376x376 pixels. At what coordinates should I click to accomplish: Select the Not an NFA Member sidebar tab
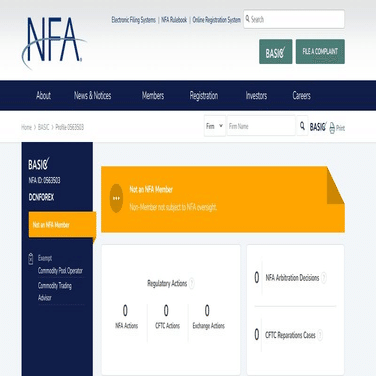62,225
